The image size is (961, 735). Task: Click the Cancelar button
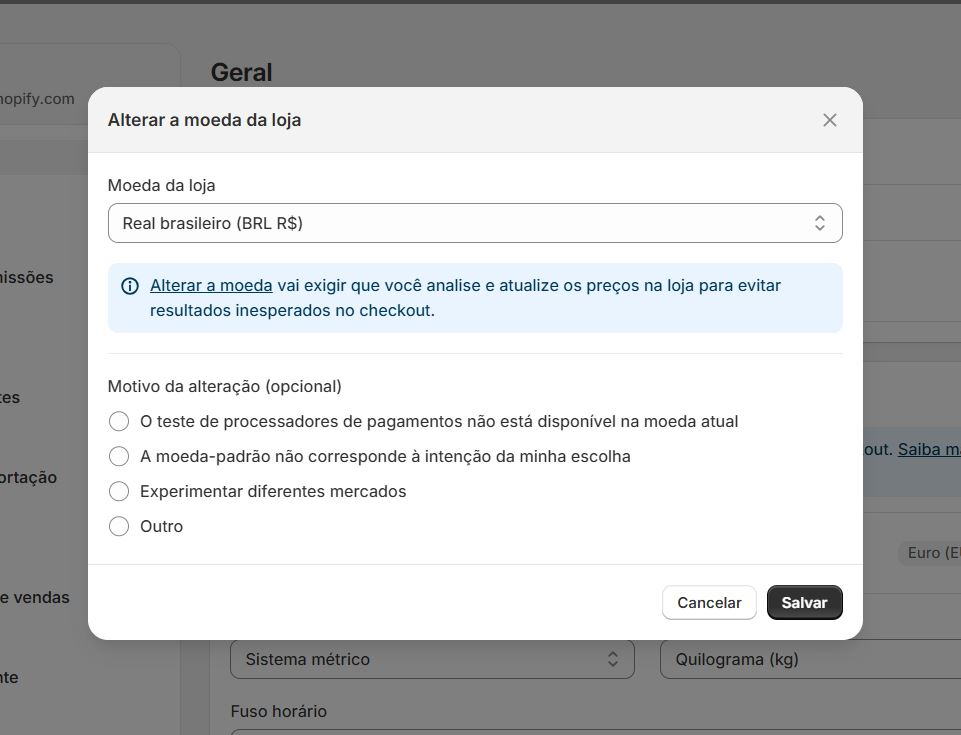709,603
